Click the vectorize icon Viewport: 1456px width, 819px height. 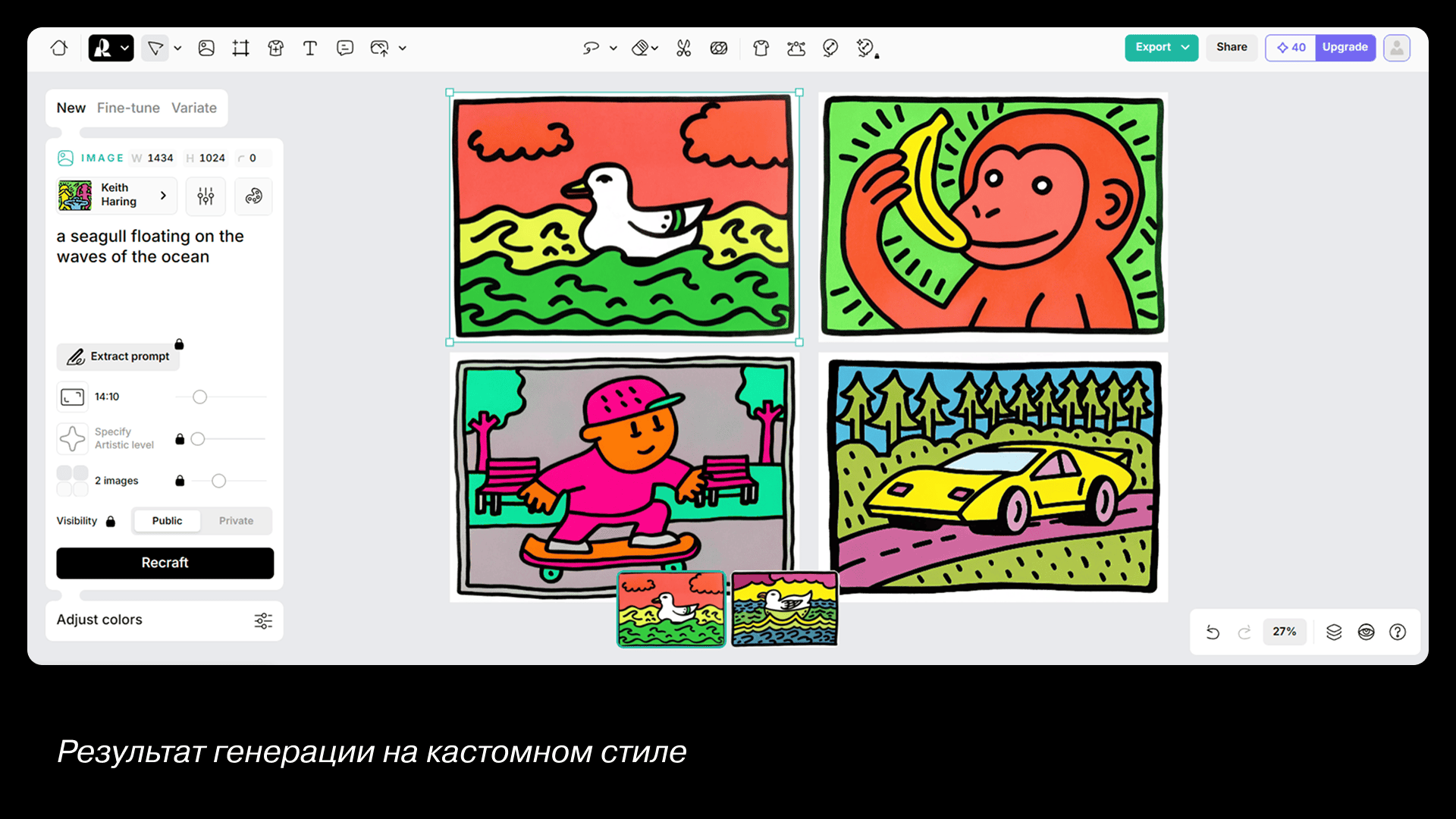pyautogui.click(x=796, y=48)
